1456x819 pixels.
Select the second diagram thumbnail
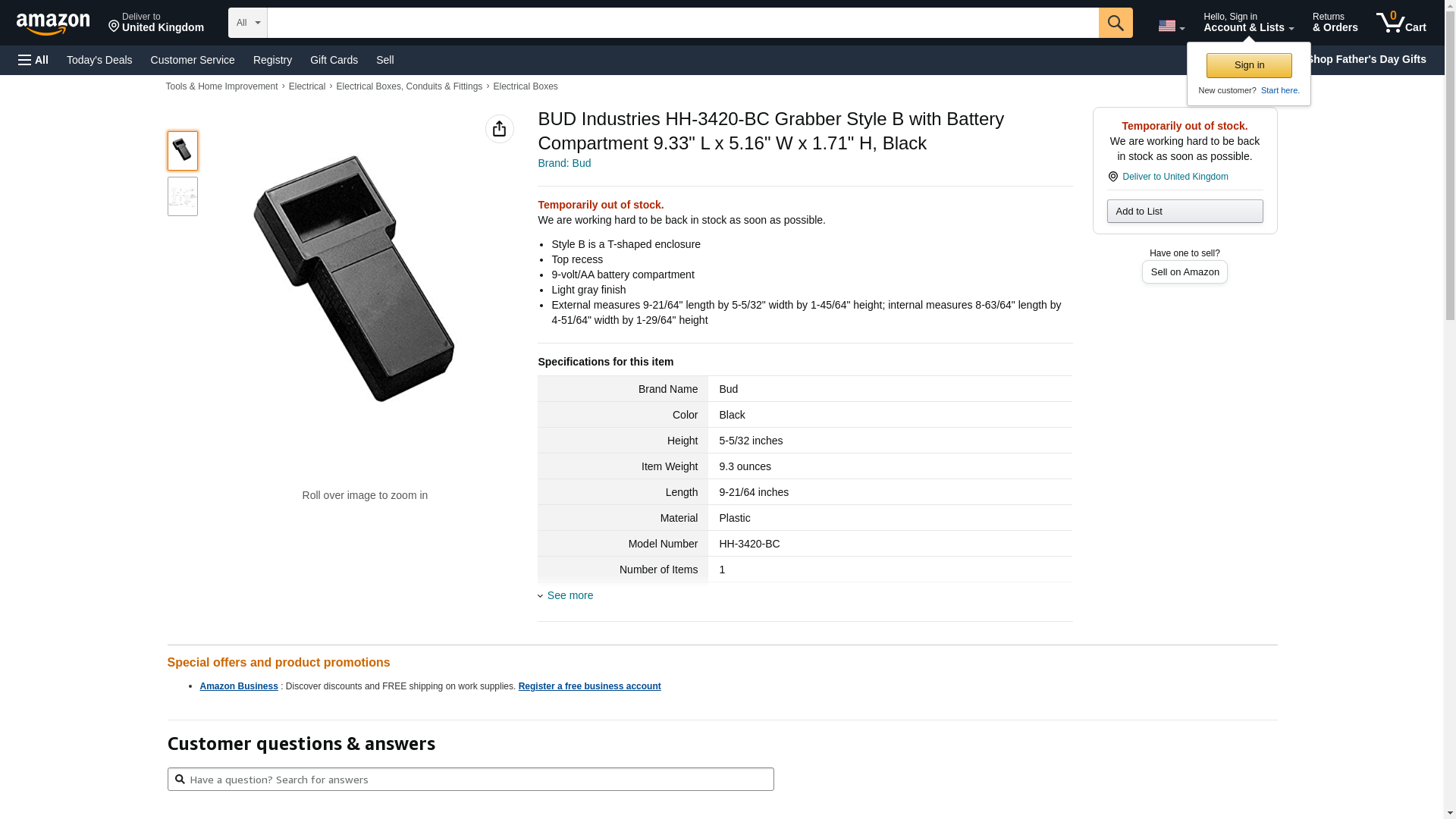click(182, 196)
